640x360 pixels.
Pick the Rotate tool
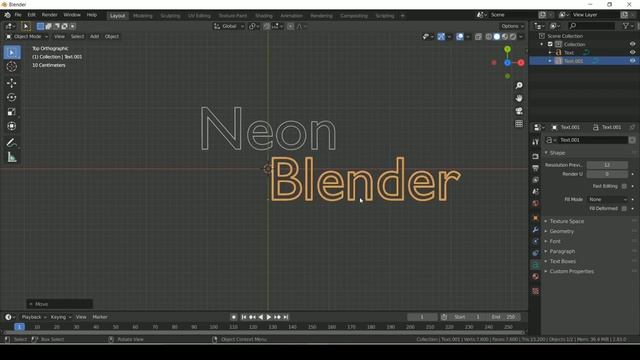(x=12, y=97)
